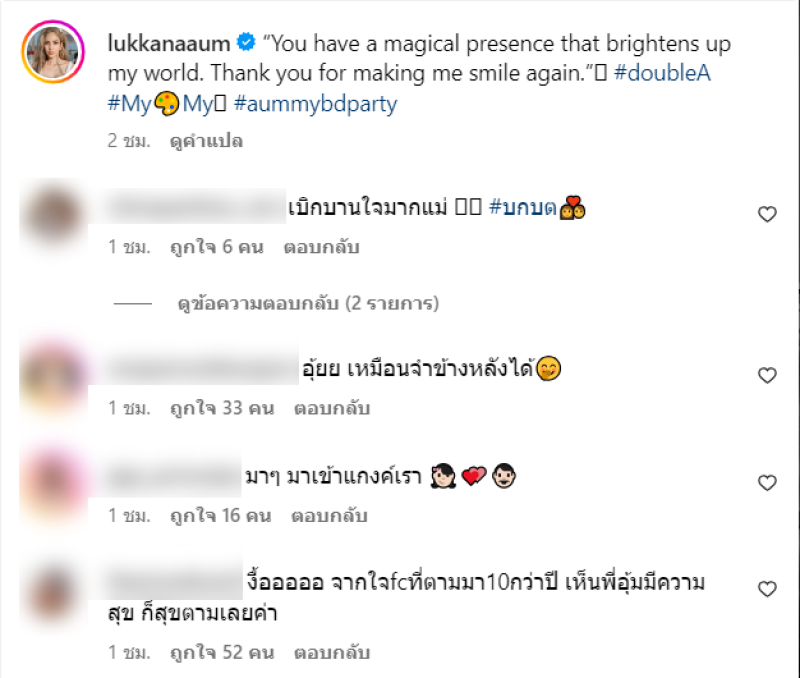Click the lukkanaaum username
The height and width of the screenshot is (678, 800).
(x=169, y=44)
